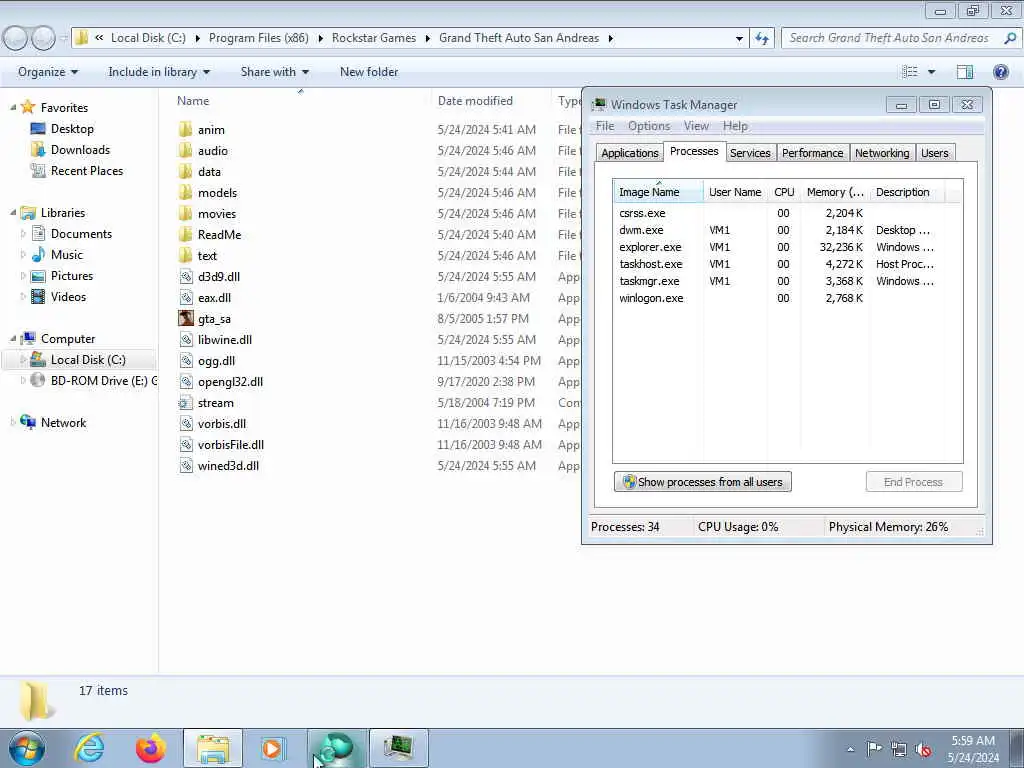Viewport: 1024px width, 768px height.
Task: Click the Videos library icon
Action: (39, 296)
